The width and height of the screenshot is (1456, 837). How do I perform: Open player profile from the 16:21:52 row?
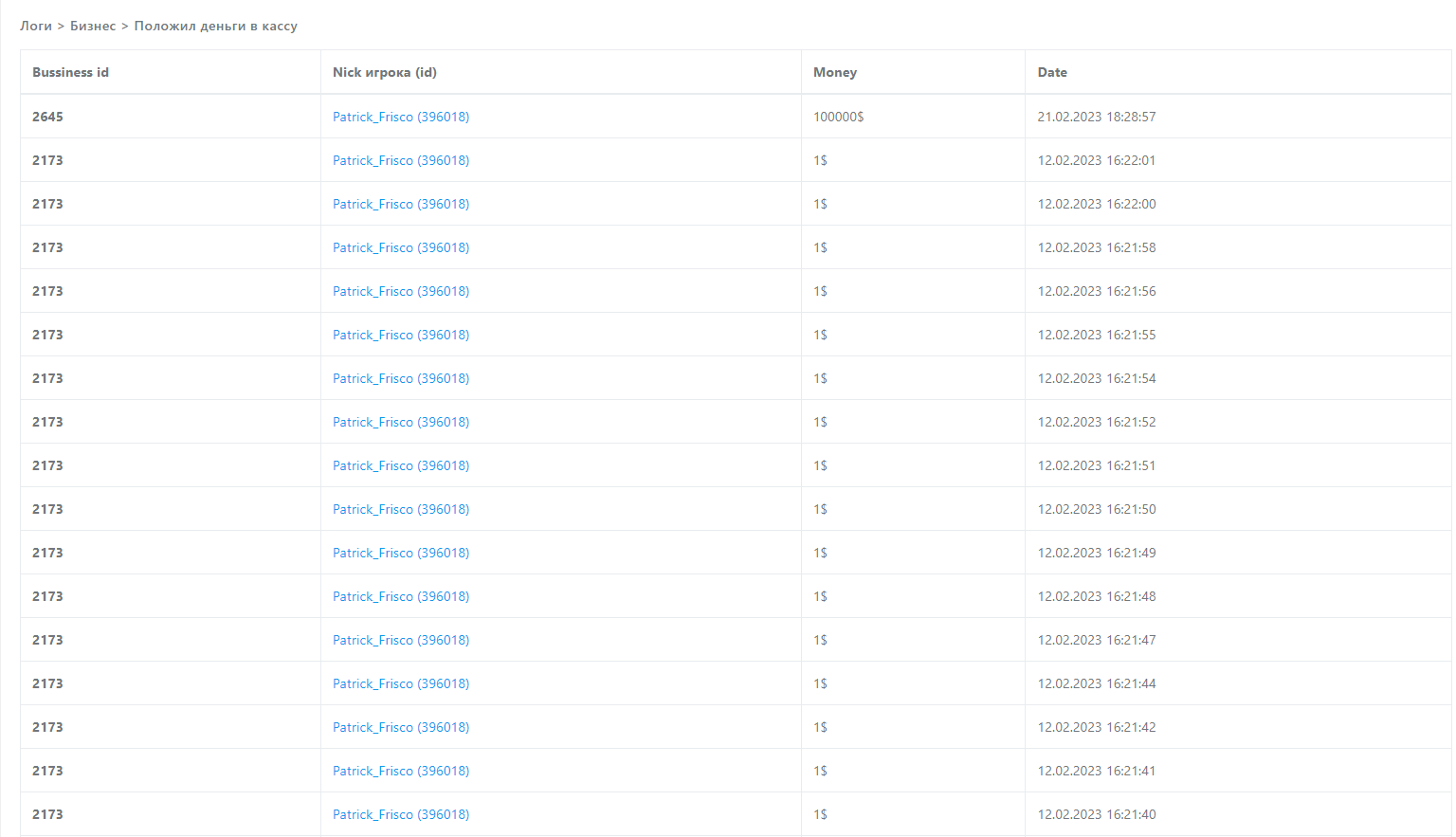(x=400, y=422)
